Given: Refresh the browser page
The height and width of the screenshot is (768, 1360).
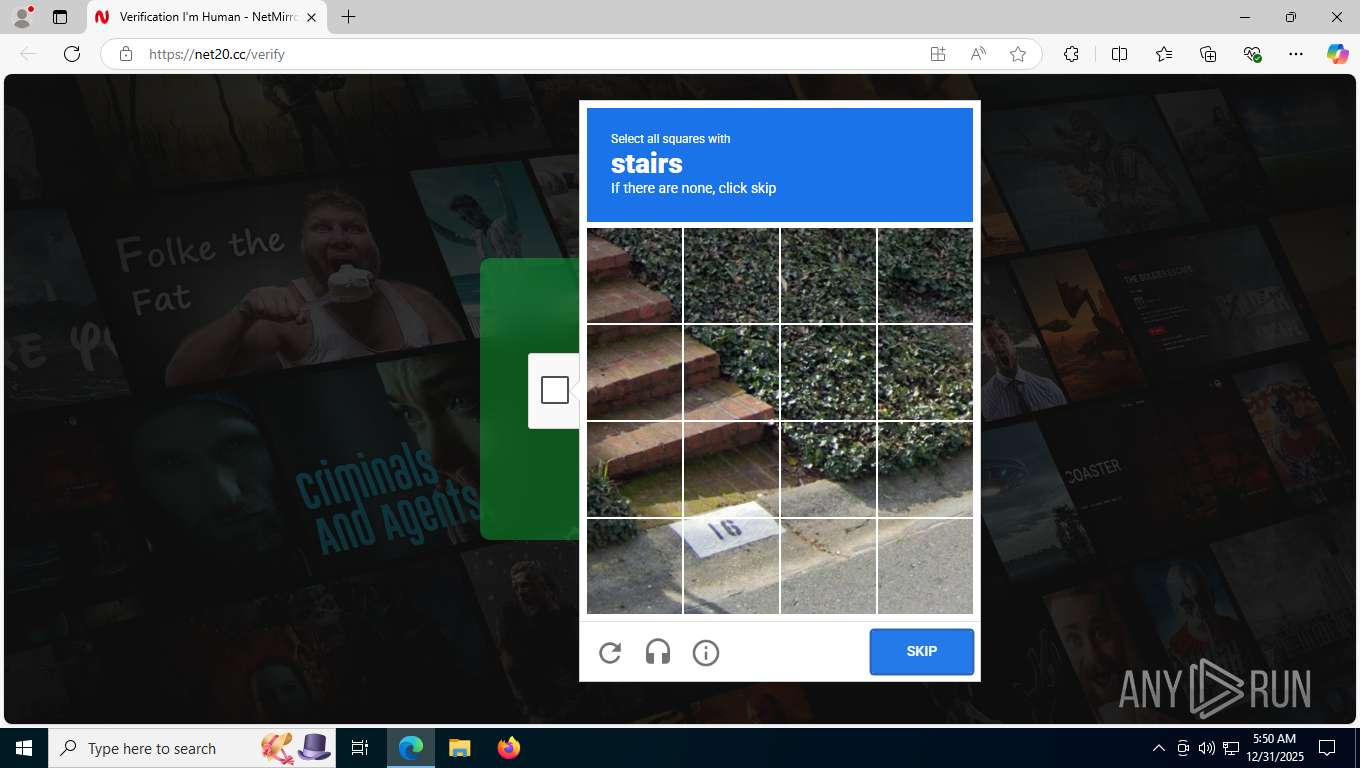Looking at the screenshot, I should [x=71, y=54].
